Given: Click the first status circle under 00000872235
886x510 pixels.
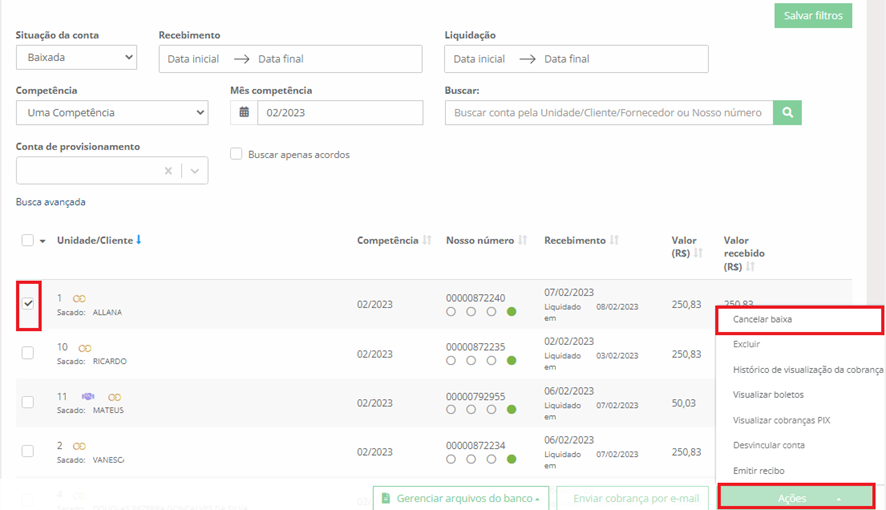Looking at the screenshot, I should tap(450, 360).
